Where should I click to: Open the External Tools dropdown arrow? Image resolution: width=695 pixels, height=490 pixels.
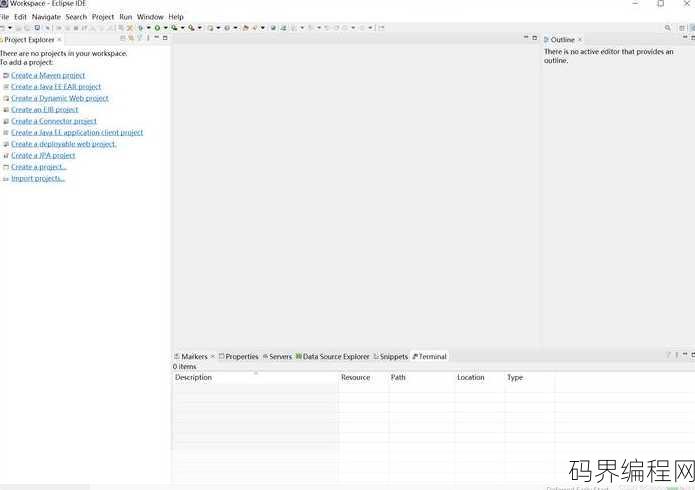pyautogui.click(x=199, y=28)
